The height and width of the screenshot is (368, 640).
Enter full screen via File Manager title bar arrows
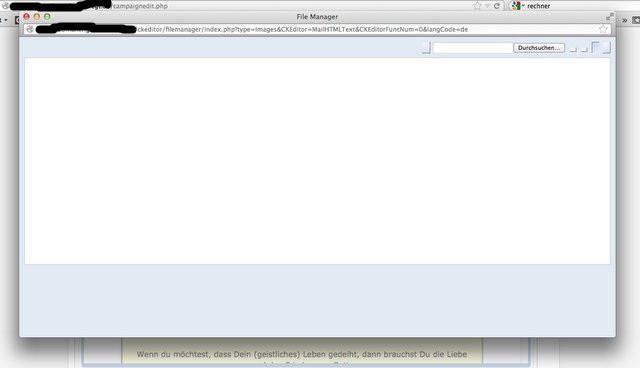click(x=609, y=17)
